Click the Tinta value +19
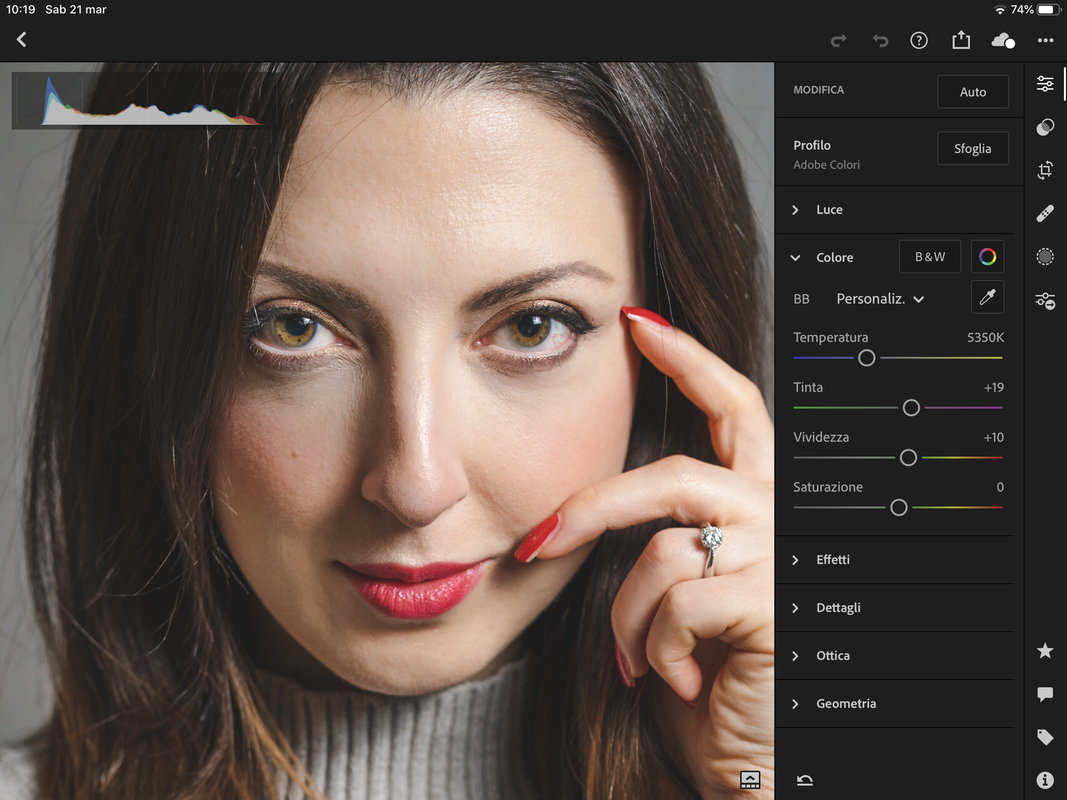 click(994, 387)
